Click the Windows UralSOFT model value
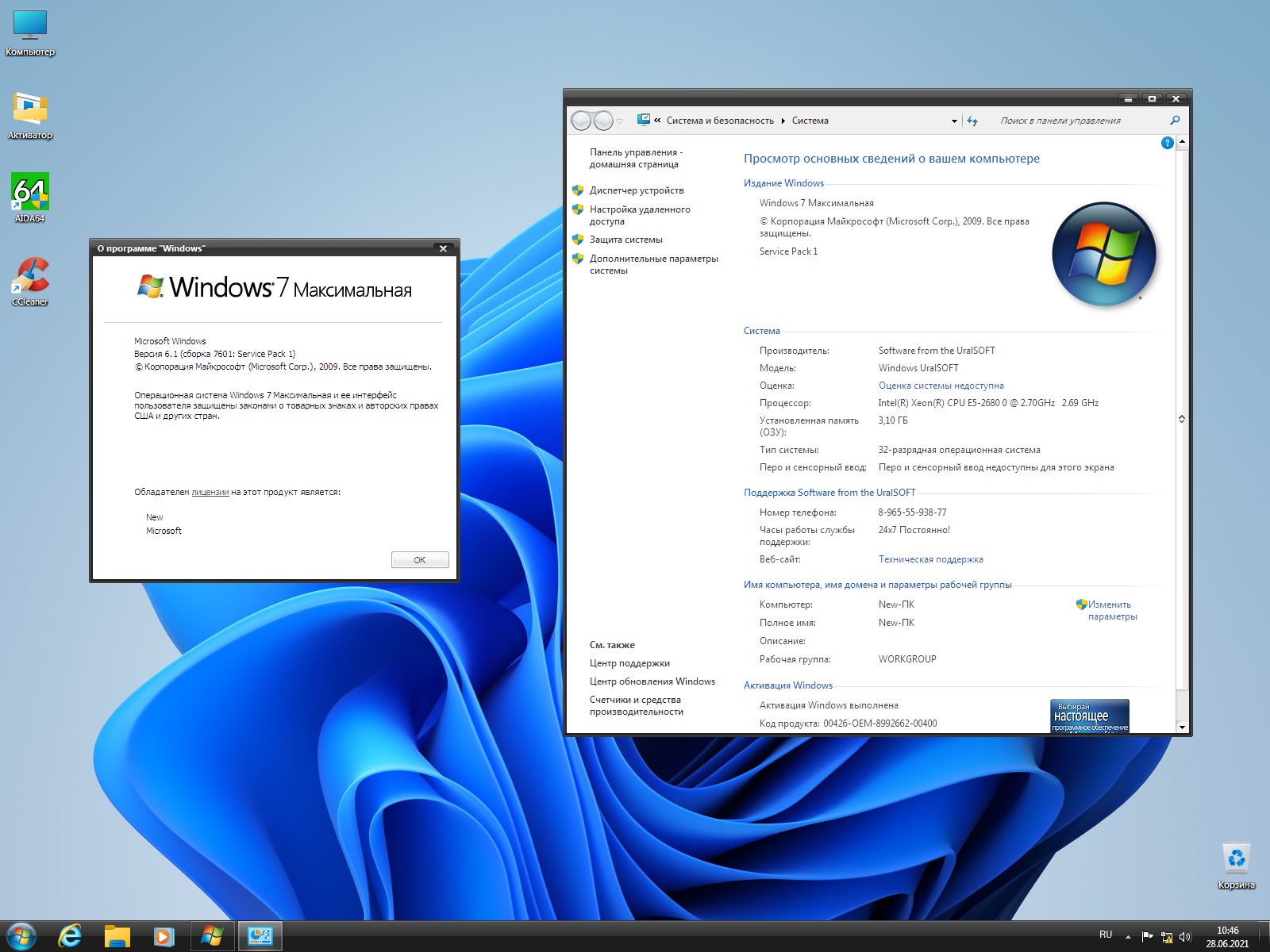Viewport: 1270px width, 952px height. [918, 368]
